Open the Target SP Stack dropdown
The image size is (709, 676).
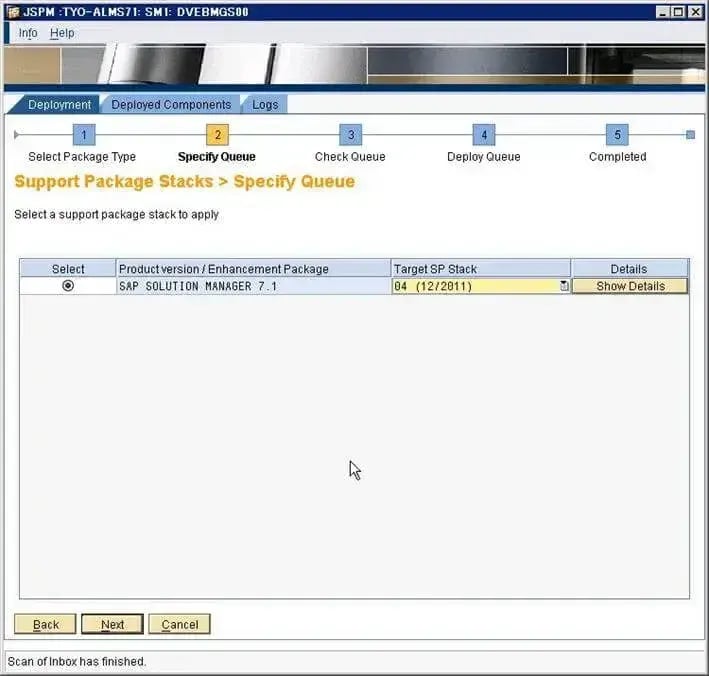coord(564,286)
